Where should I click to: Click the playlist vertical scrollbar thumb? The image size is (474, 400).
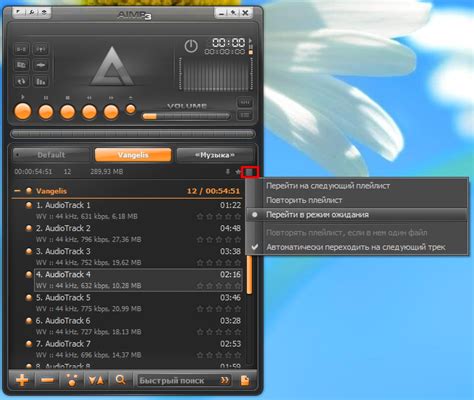click(x=249, y=275)
